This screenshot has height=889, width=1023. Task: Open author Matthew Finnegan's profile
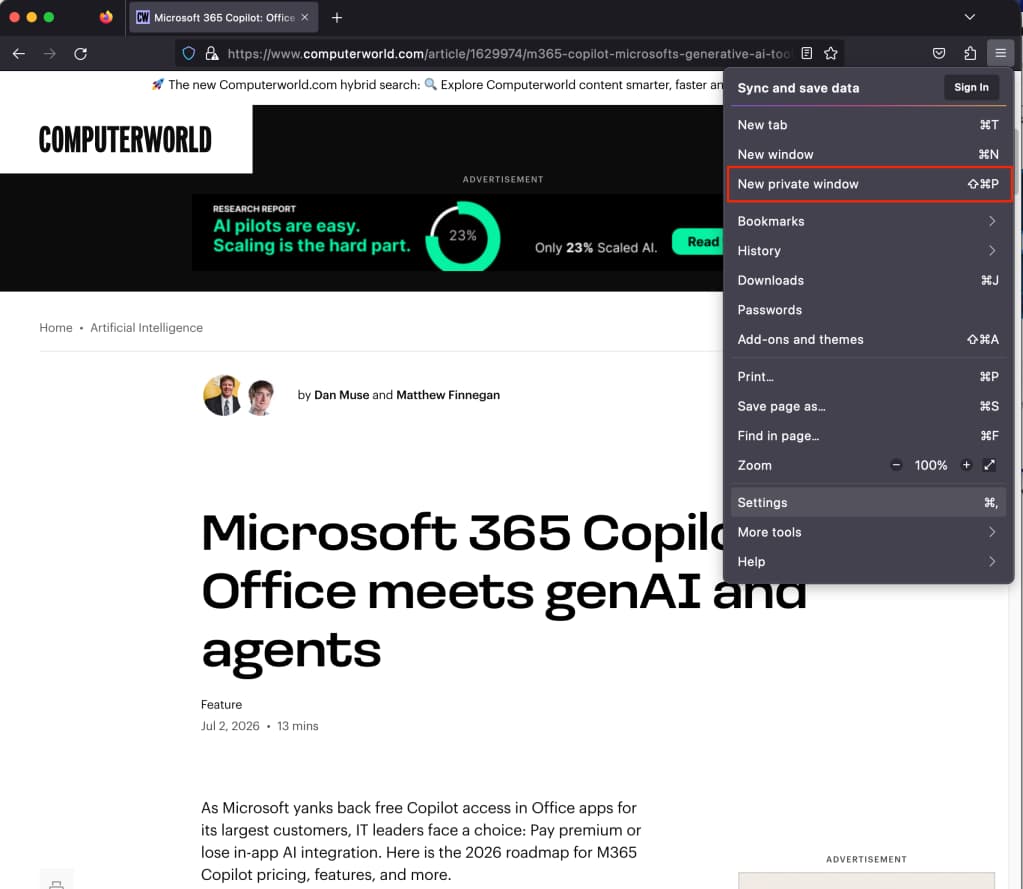[448, 395]
